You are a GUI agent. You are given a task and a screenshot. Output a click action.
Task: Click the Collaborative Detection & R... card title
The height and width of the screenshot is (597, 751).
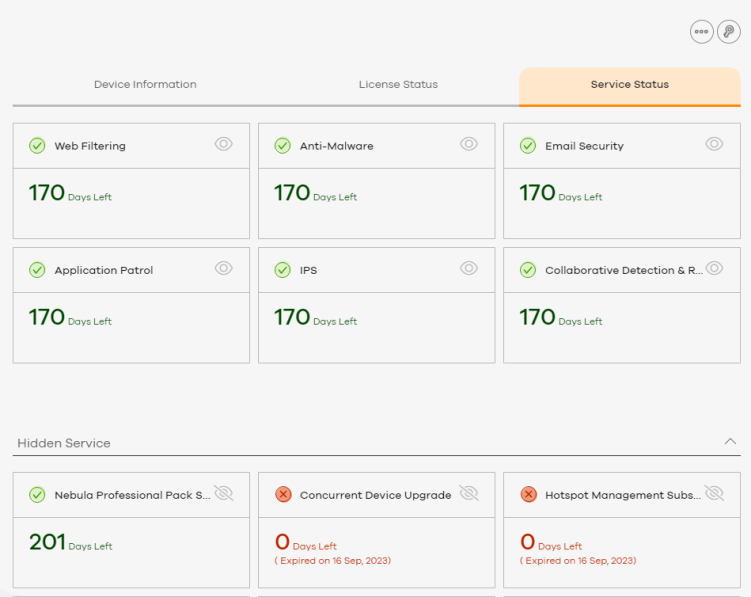click(624, 270)
